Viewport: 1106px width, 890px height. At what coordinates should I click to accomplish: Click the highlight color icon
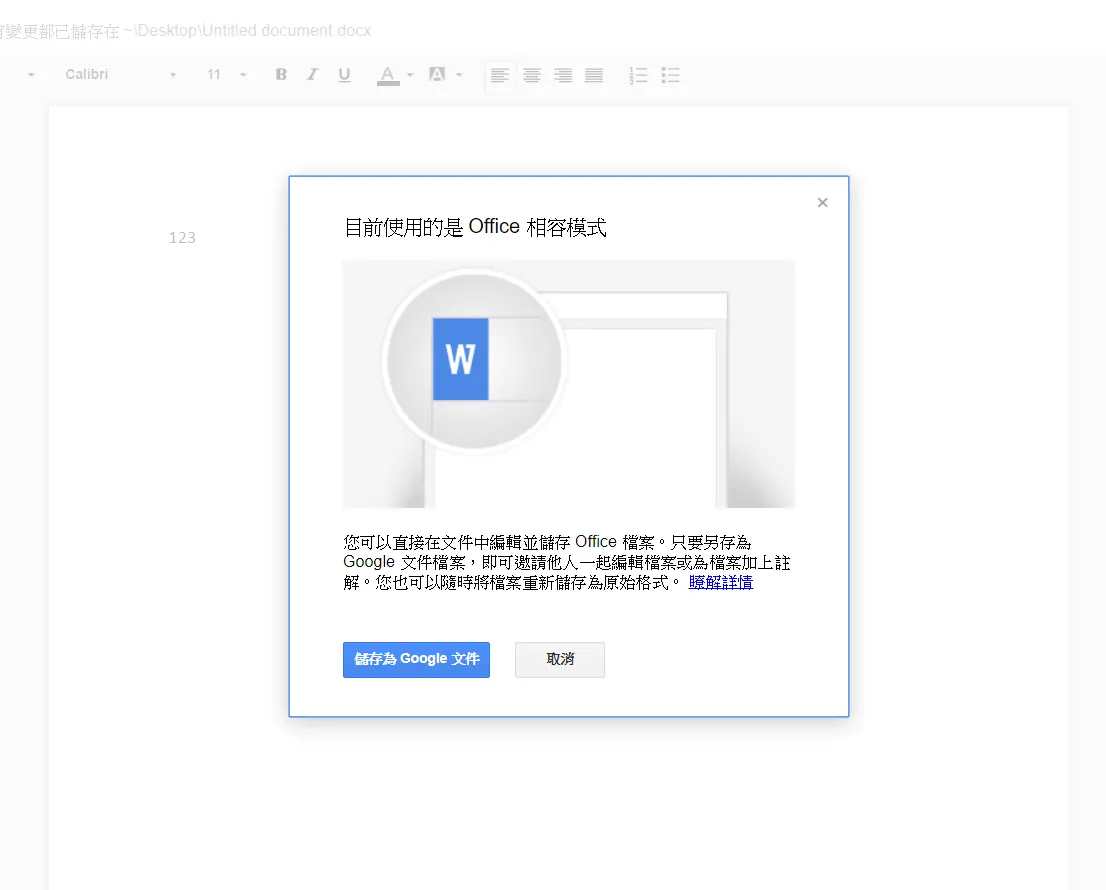pos(437,75)
